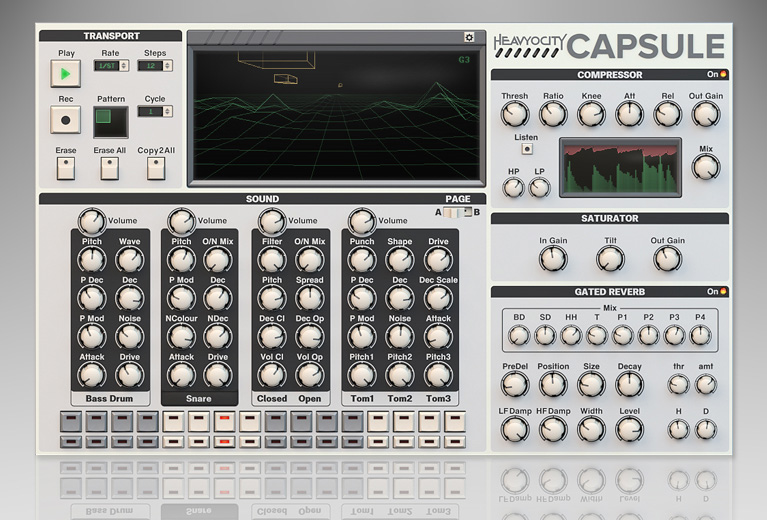Toggle the first top-row step button

[71, 421]
